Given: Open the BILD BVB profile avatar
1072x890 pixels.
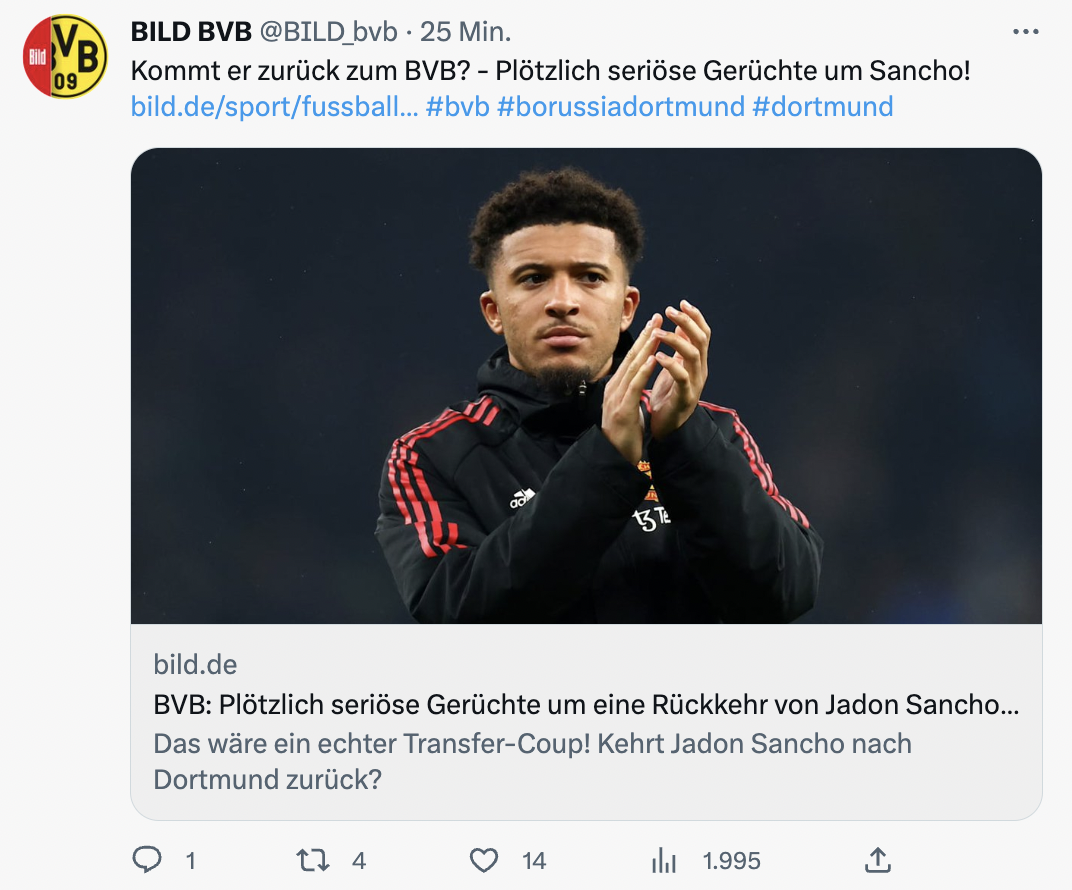Looking at the screenshot, I should point(65,56).
